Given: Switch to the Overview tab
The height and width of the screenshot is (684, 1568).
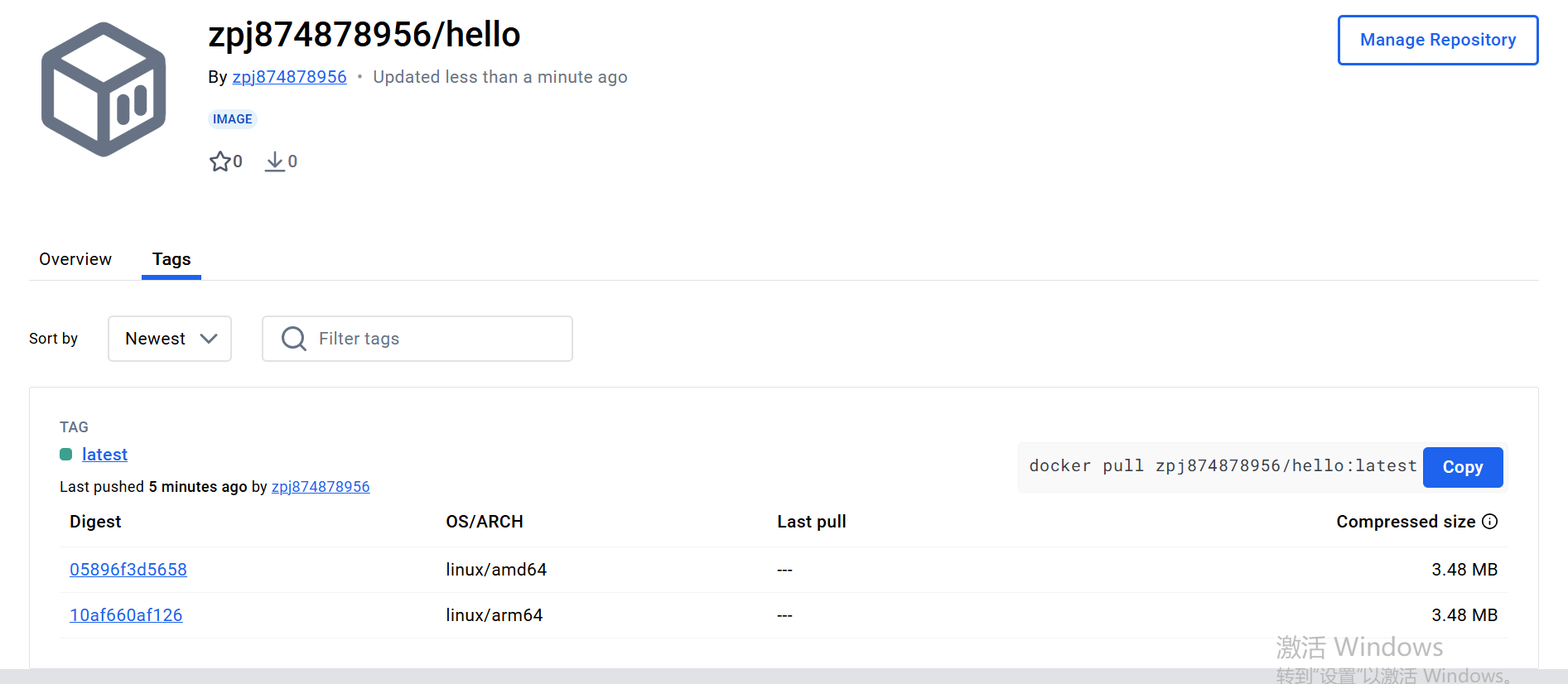Looking at the screenshot, I should coord(75,259).
